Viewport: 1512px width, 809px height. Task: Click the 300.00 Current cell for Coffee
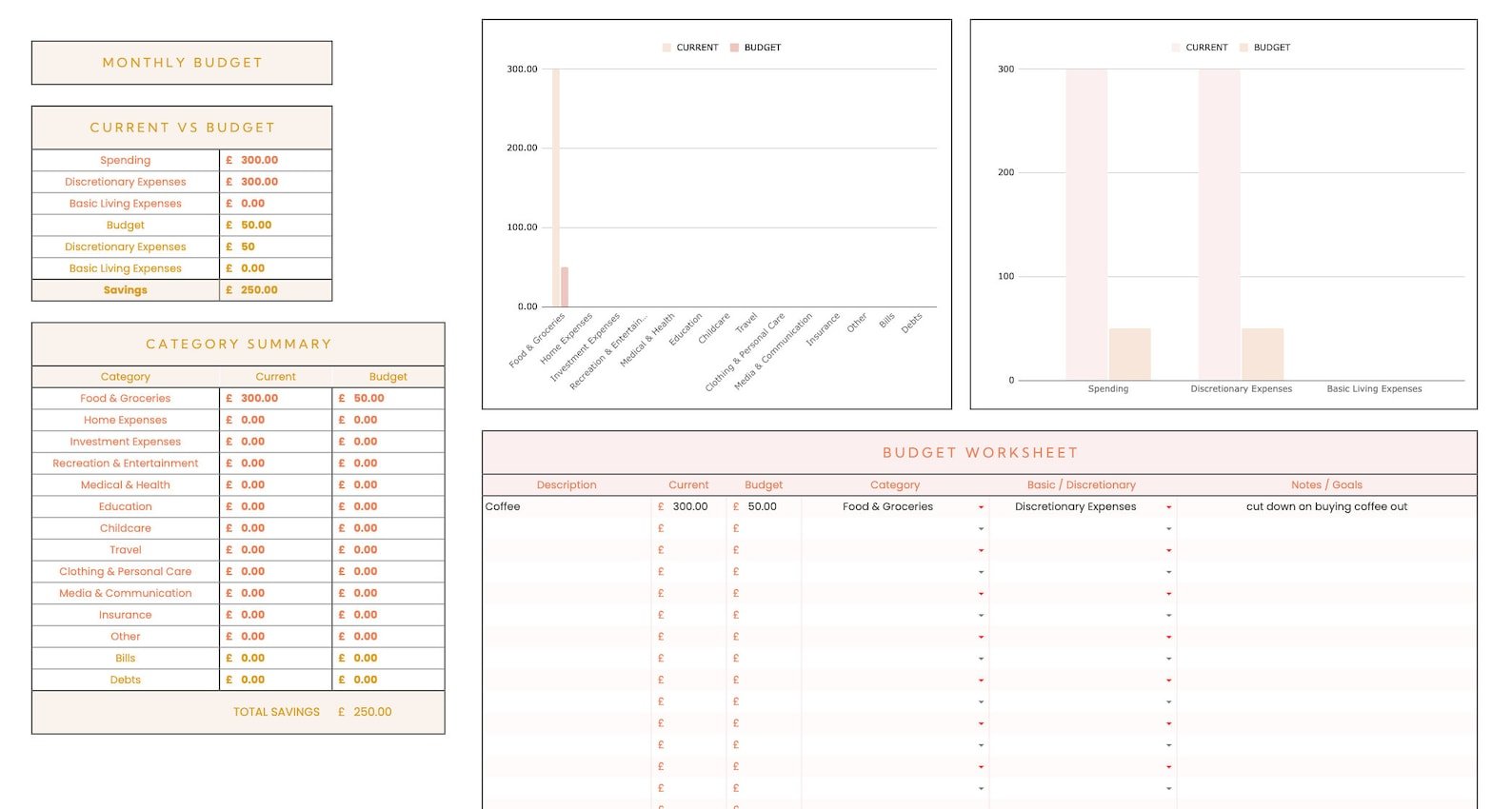pos(689,506)
